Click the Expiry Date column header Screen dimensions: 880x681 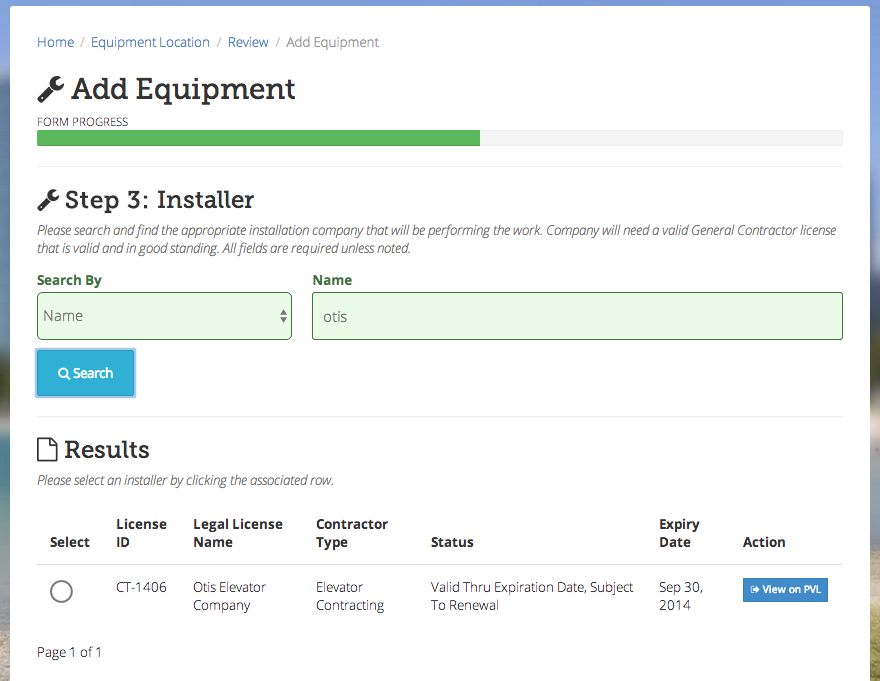click(x=679, y=533)
